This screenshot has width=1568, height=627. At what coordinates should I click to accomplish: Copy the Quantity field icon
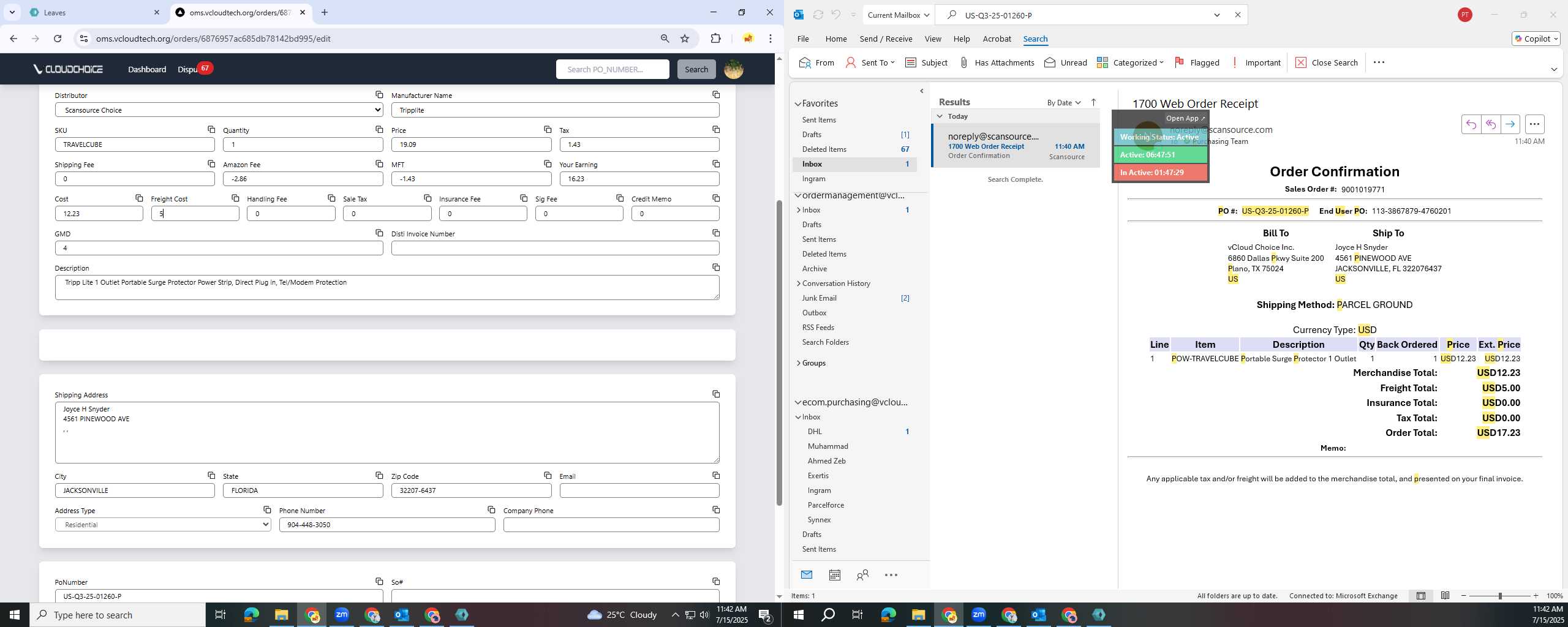pos(379,129)
